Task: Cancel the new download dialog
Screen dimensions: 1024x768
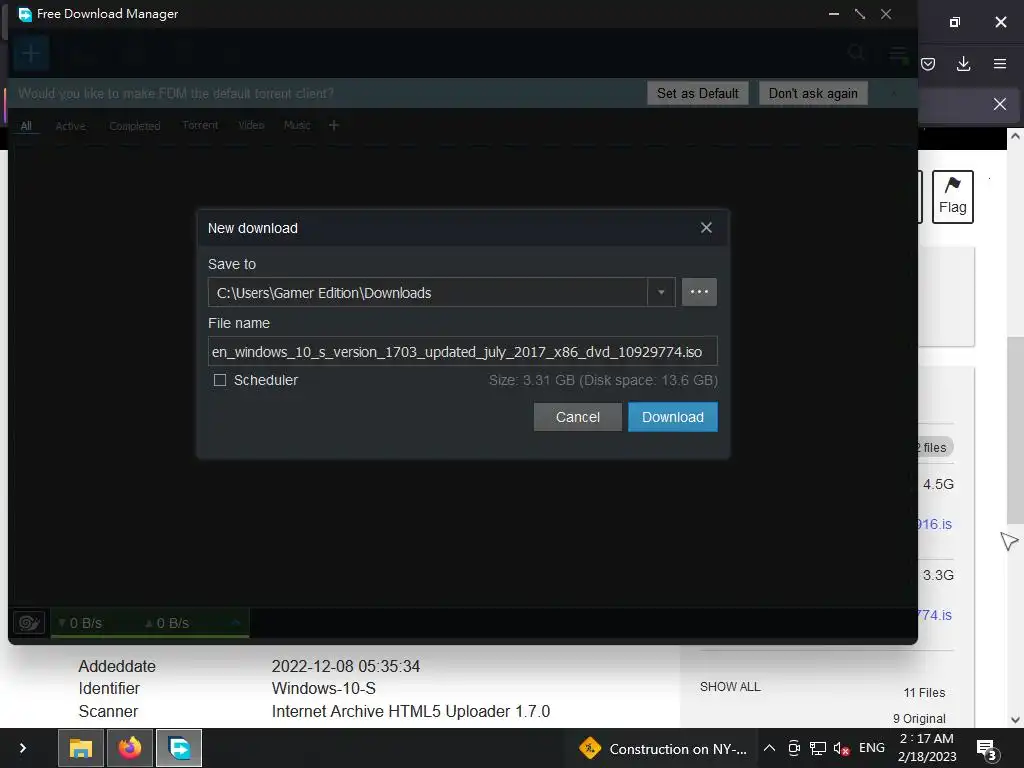Action: click(x=577, y=417)
